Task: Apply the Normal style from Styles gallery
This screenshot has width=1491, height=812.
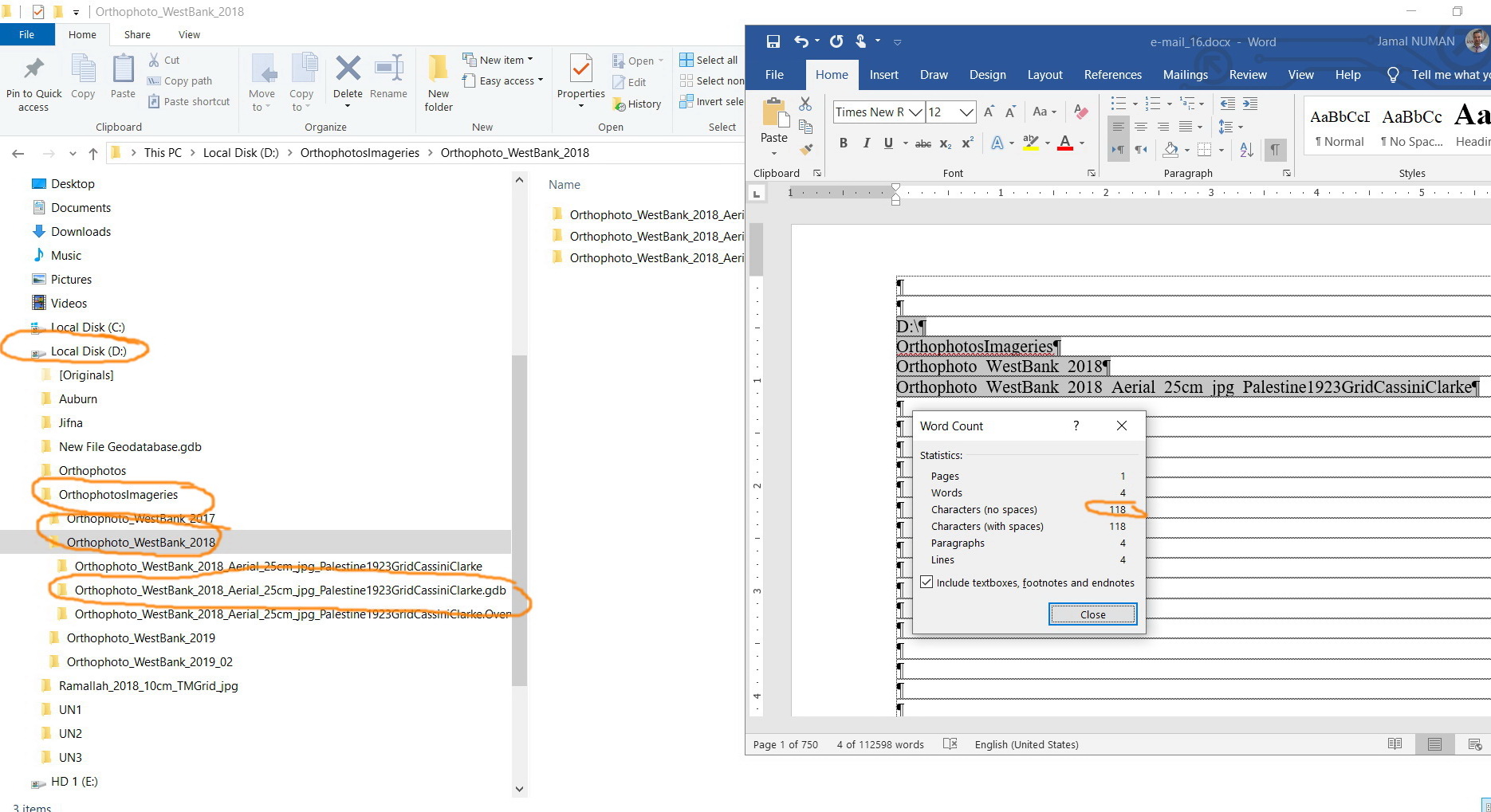Action: pos(1340,127)
